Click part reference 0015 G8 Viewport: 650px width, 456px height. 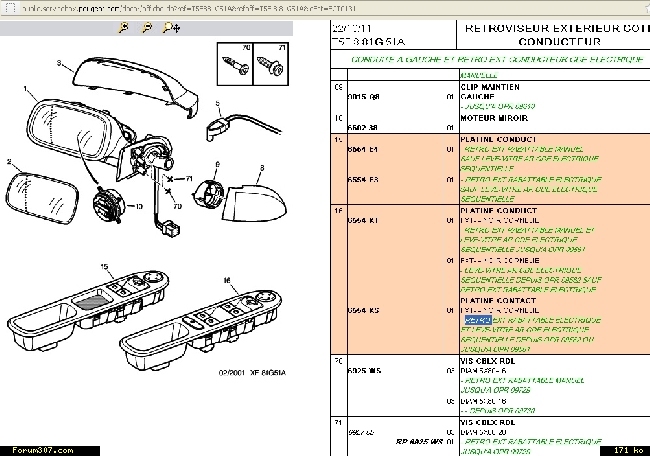tap(362, 97)
